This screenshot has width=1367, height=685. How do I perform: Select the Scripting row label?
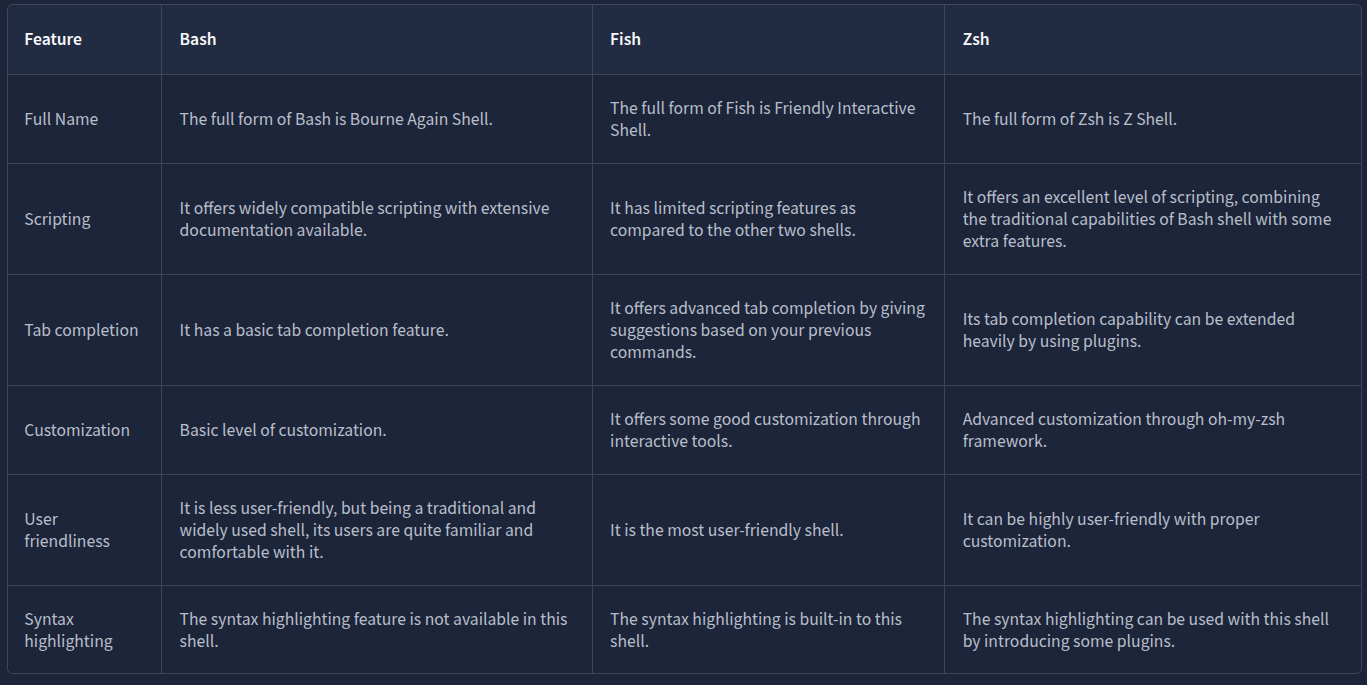coord(57,219)
